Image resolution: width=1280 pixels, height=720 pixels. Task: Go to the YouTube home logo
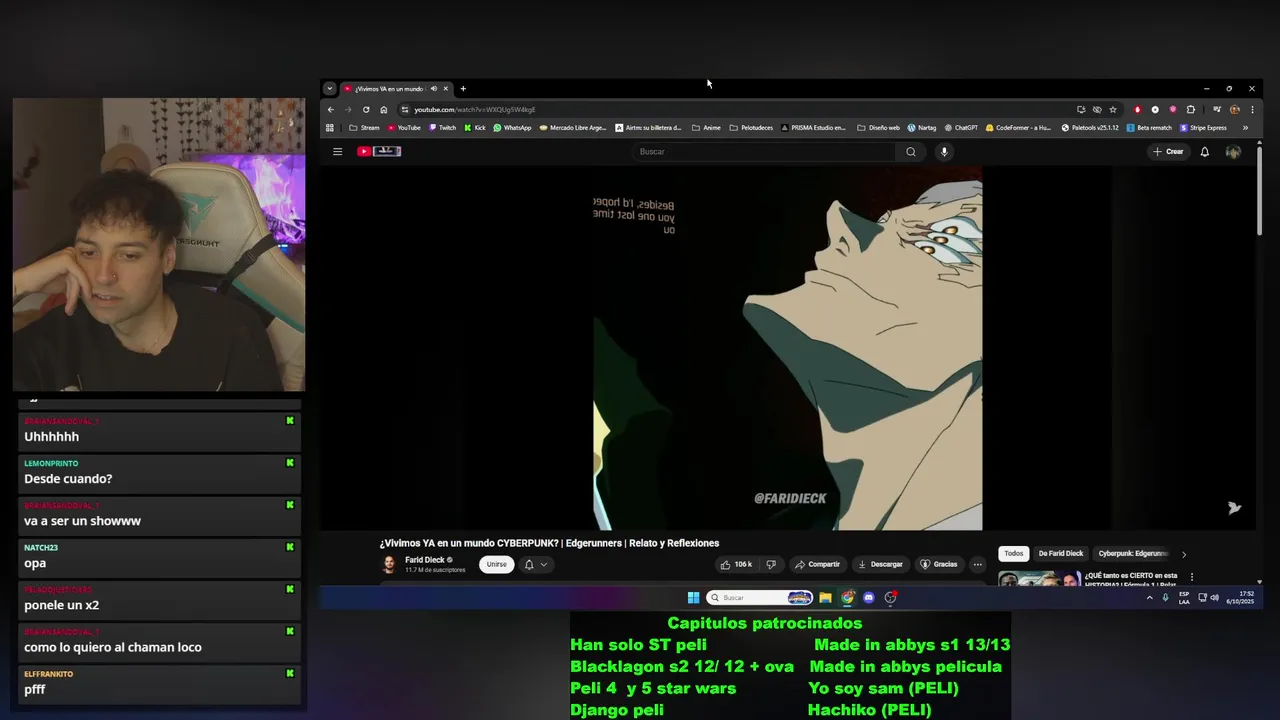click(379, 152)
